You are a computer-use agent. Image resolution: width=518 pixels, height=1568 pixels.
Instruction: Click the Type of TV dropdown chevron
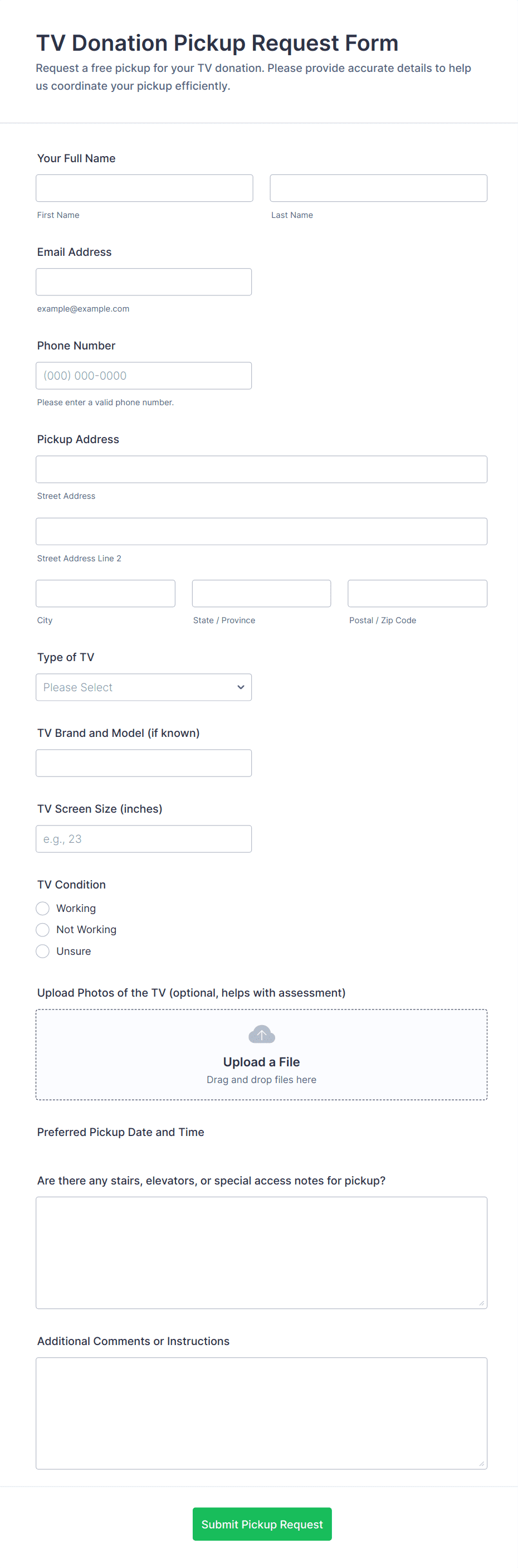tap(241, 687)
